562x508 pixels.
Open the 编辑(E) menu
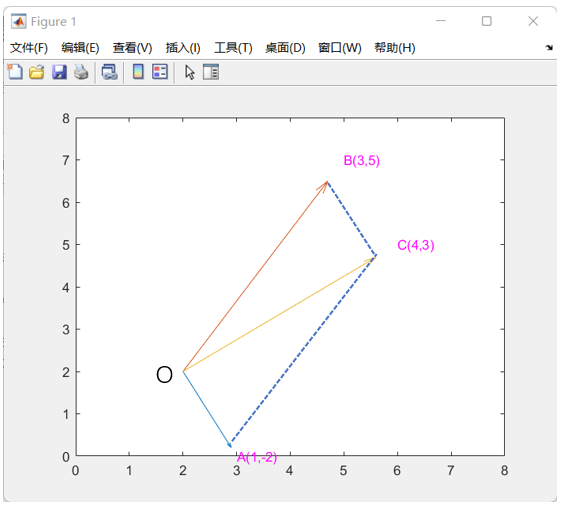(80, 48)
